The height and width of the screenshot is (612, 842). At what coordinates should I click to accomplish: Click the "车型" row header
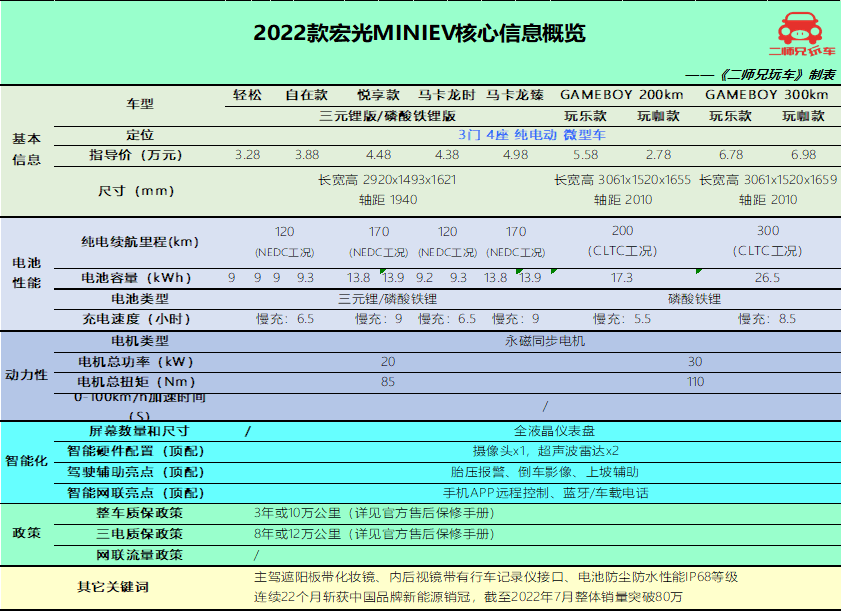coord(140,104)
